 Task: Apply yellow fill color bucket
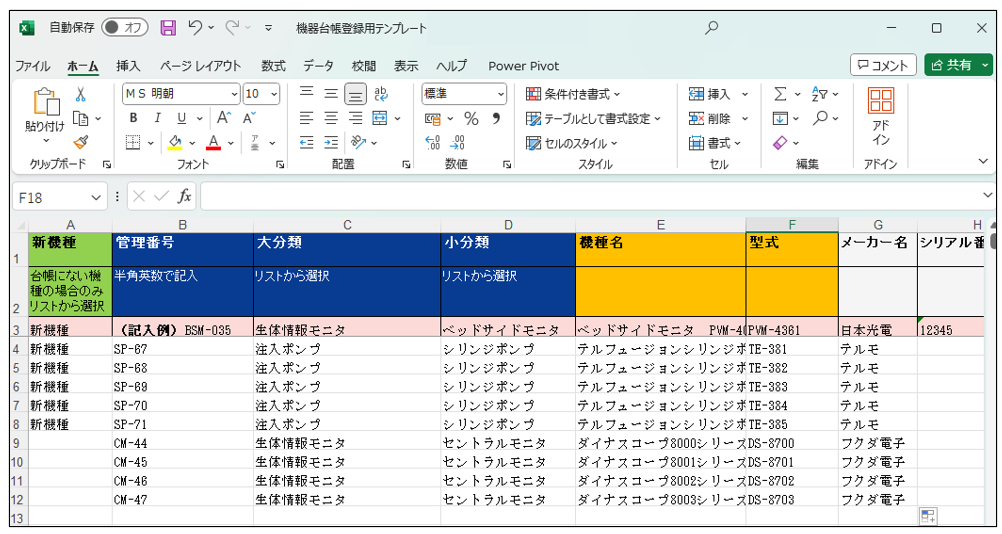(x=175, y=142)
